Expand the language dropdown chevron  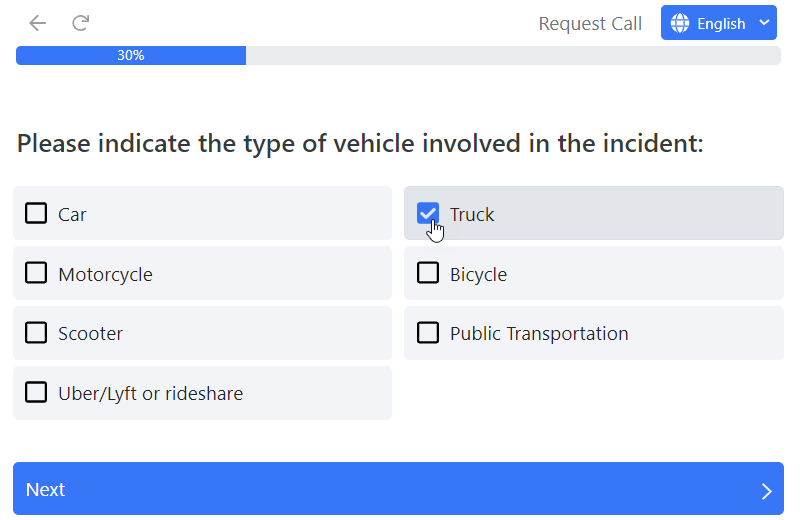tap(764, 23)
